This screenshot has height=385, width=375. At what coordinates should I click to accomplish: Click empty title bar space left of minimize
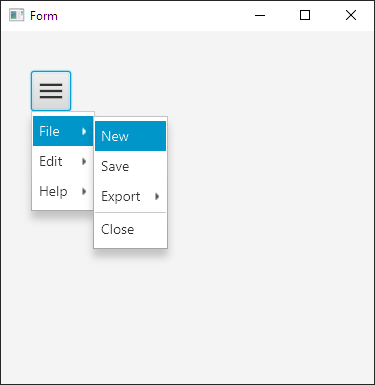[150, 15]
